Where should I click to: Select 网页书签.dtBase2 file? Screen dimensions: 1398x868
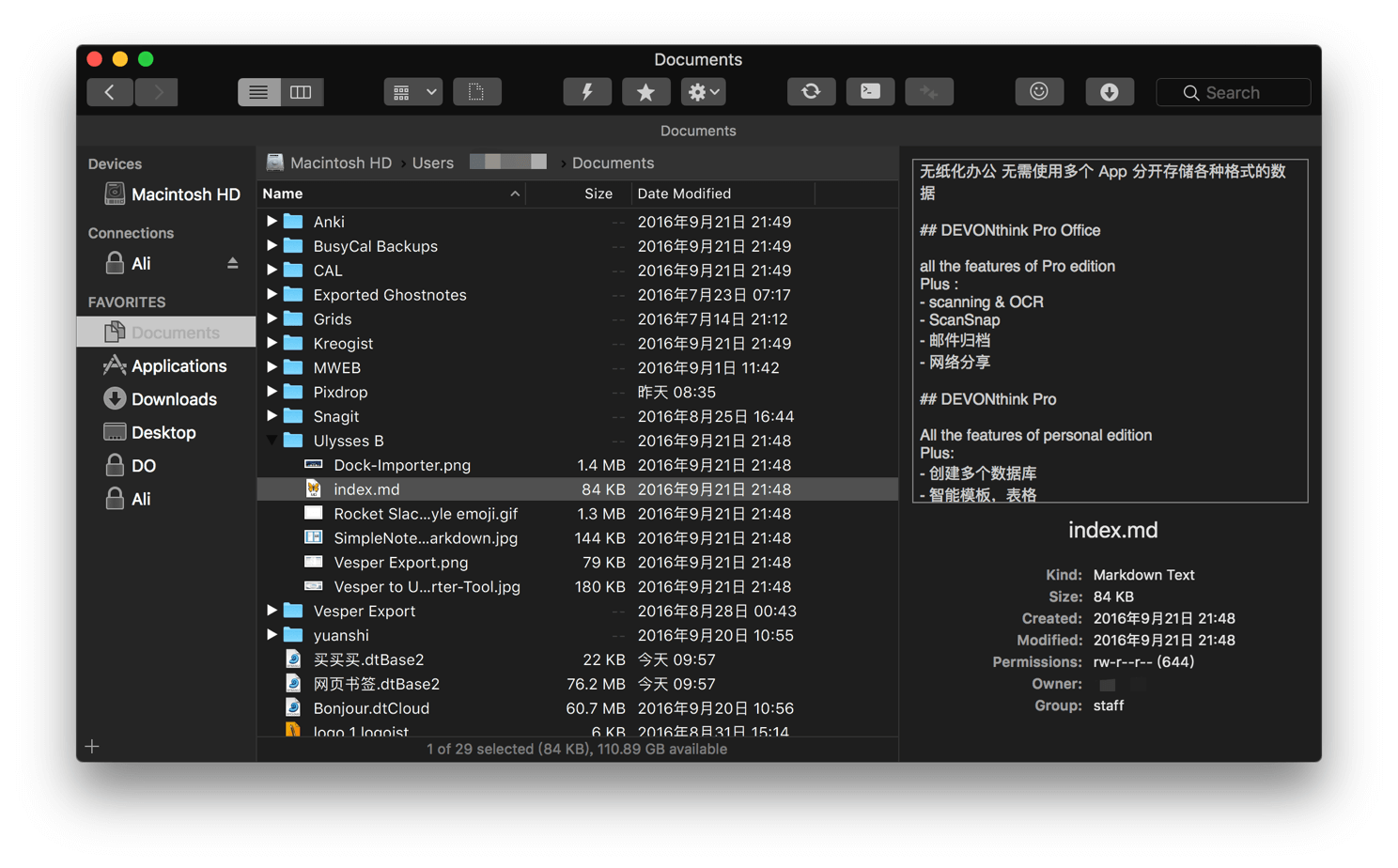(x=577, y=684)
